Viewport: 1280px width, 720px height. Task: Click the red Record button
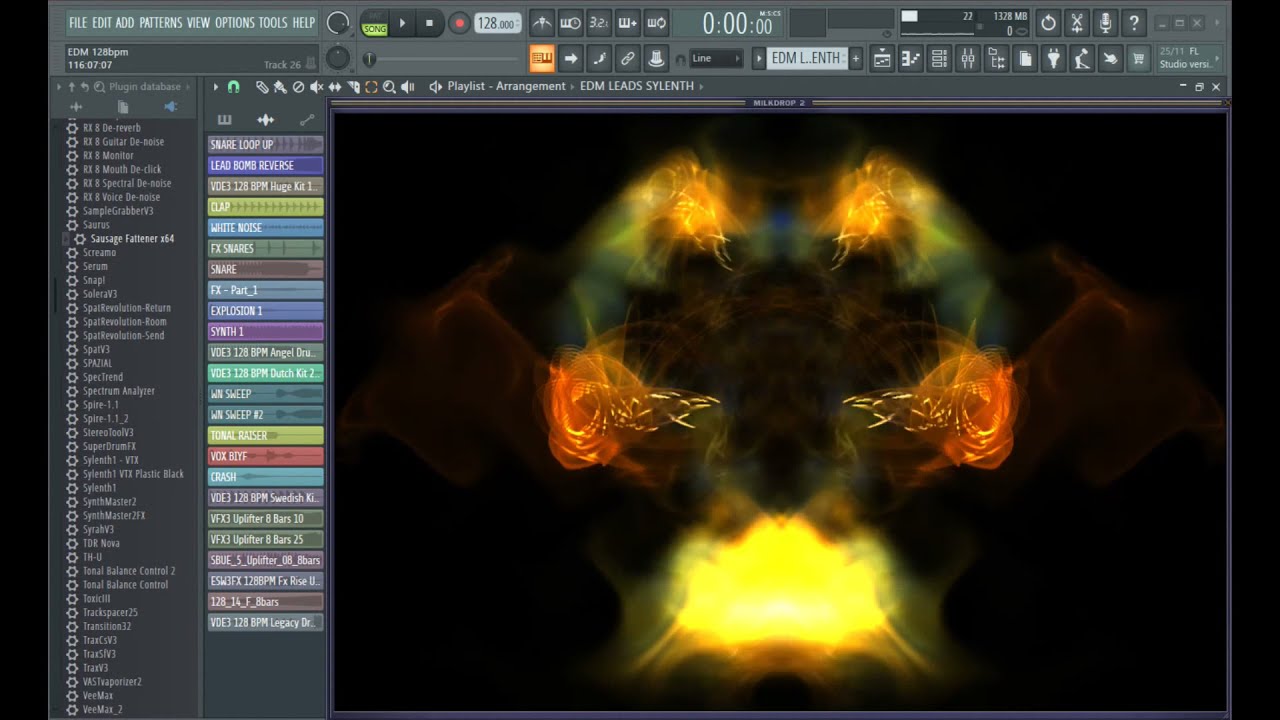click(459, 23)
